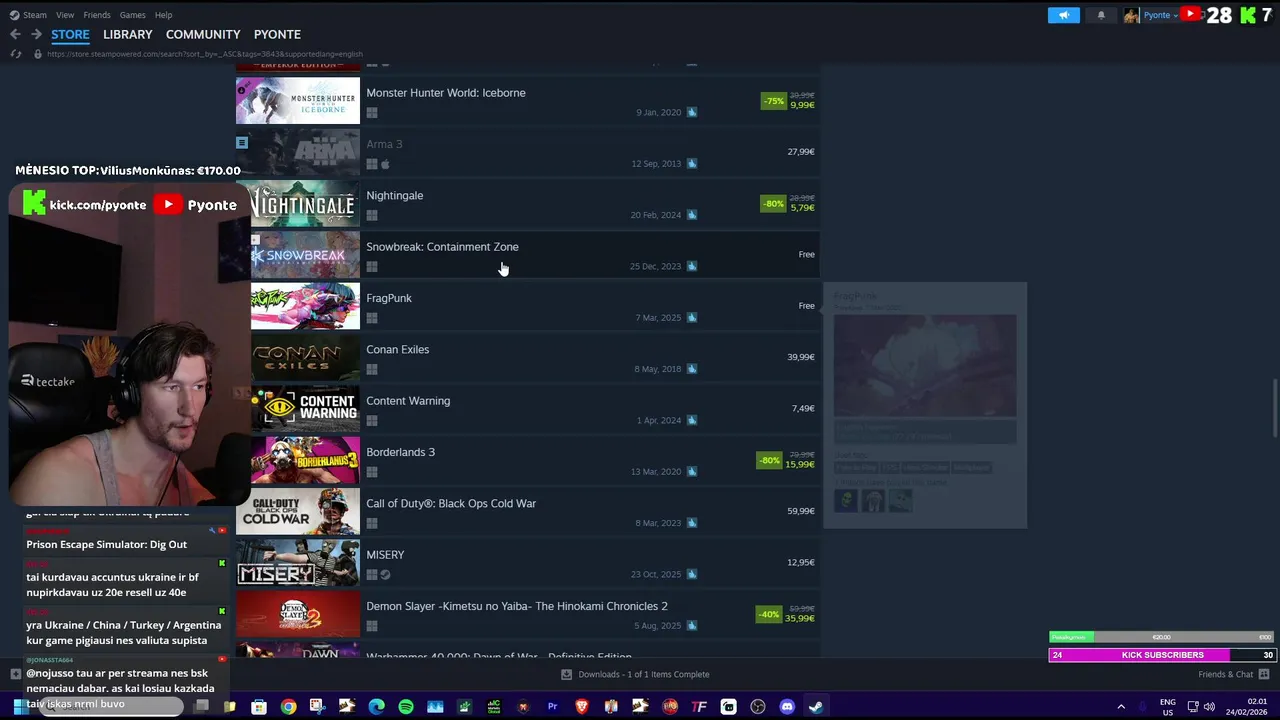This screenshot has height=720, width=1280.
Task: Click Apple platform icon under Arma 3
Action: pyautogui.click(x=385, y=164)
